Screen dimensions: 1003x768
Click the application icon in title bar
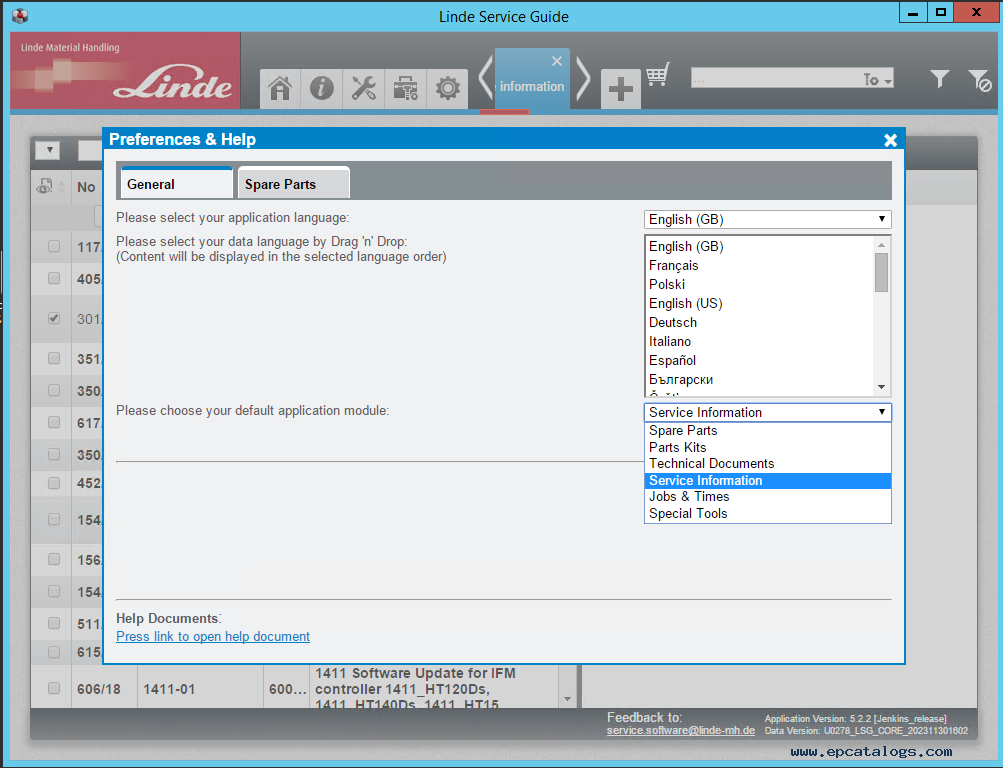[20, 15]
